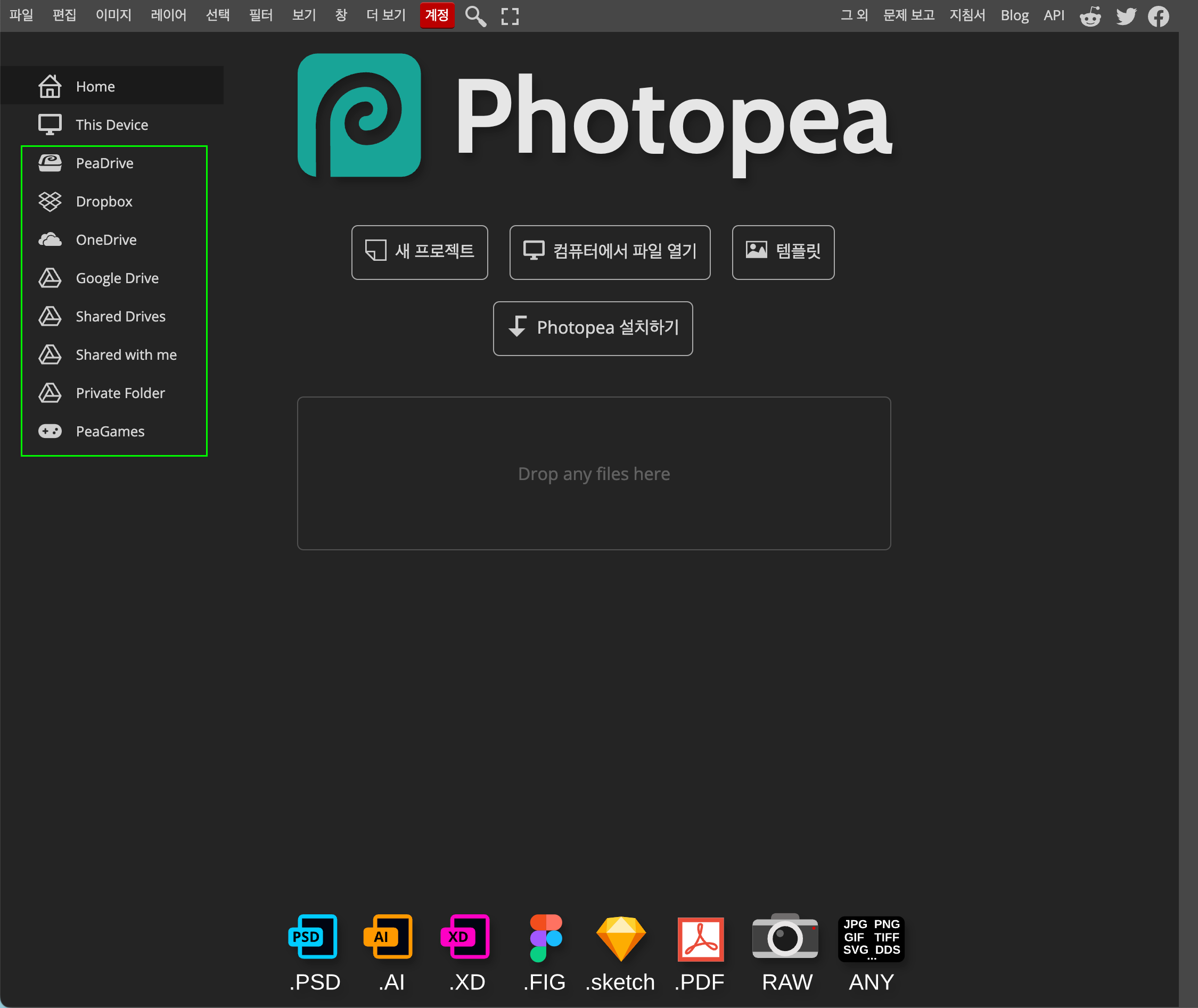Image resolution: width=1198 pixels, height=1008 pixels.
Task: Open the 레이어 menu
Action: (168, 15)
